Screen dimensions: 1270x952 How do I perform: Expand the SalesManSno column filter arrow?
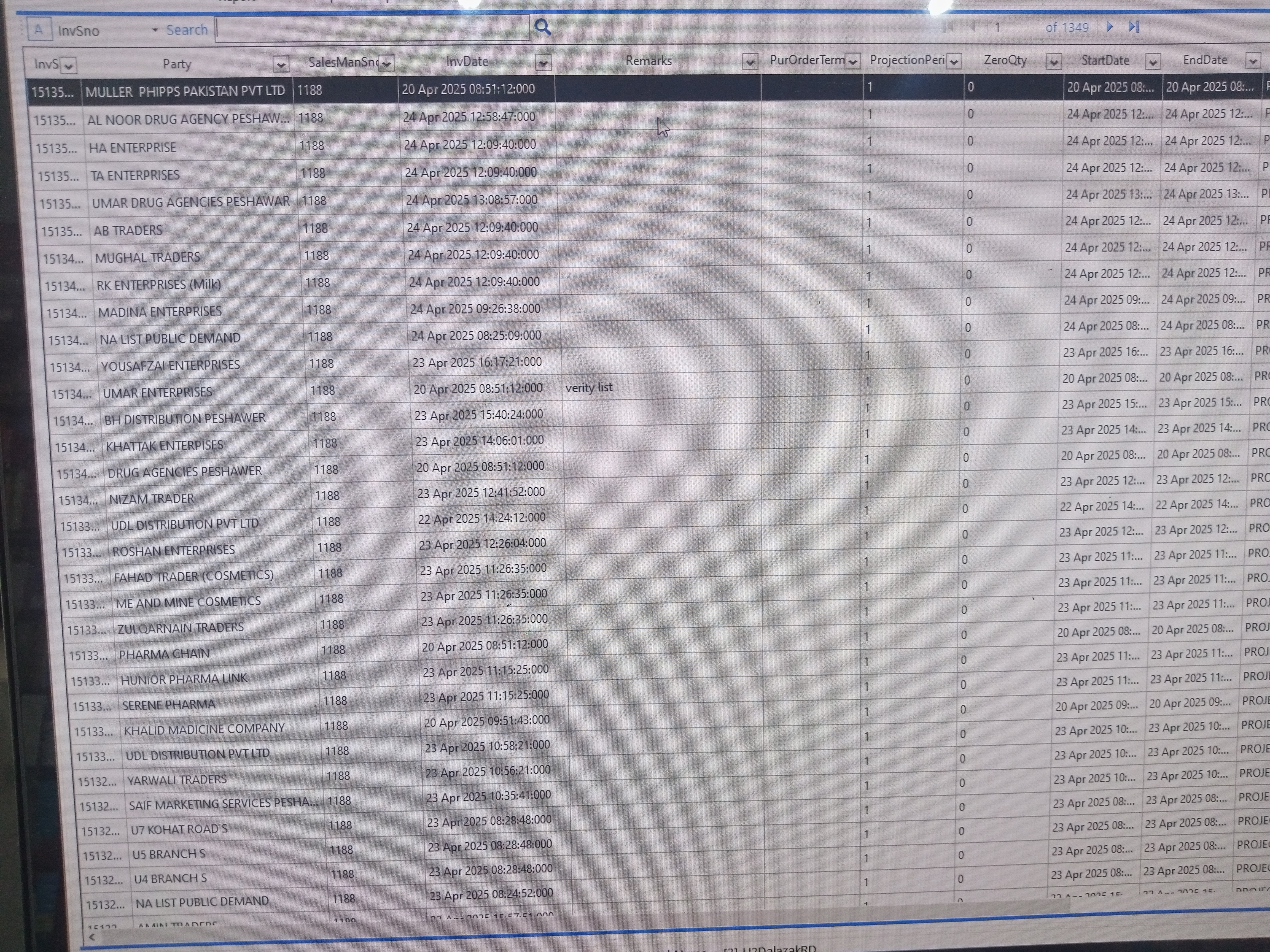pyautogui.click(x=386, y=64)
